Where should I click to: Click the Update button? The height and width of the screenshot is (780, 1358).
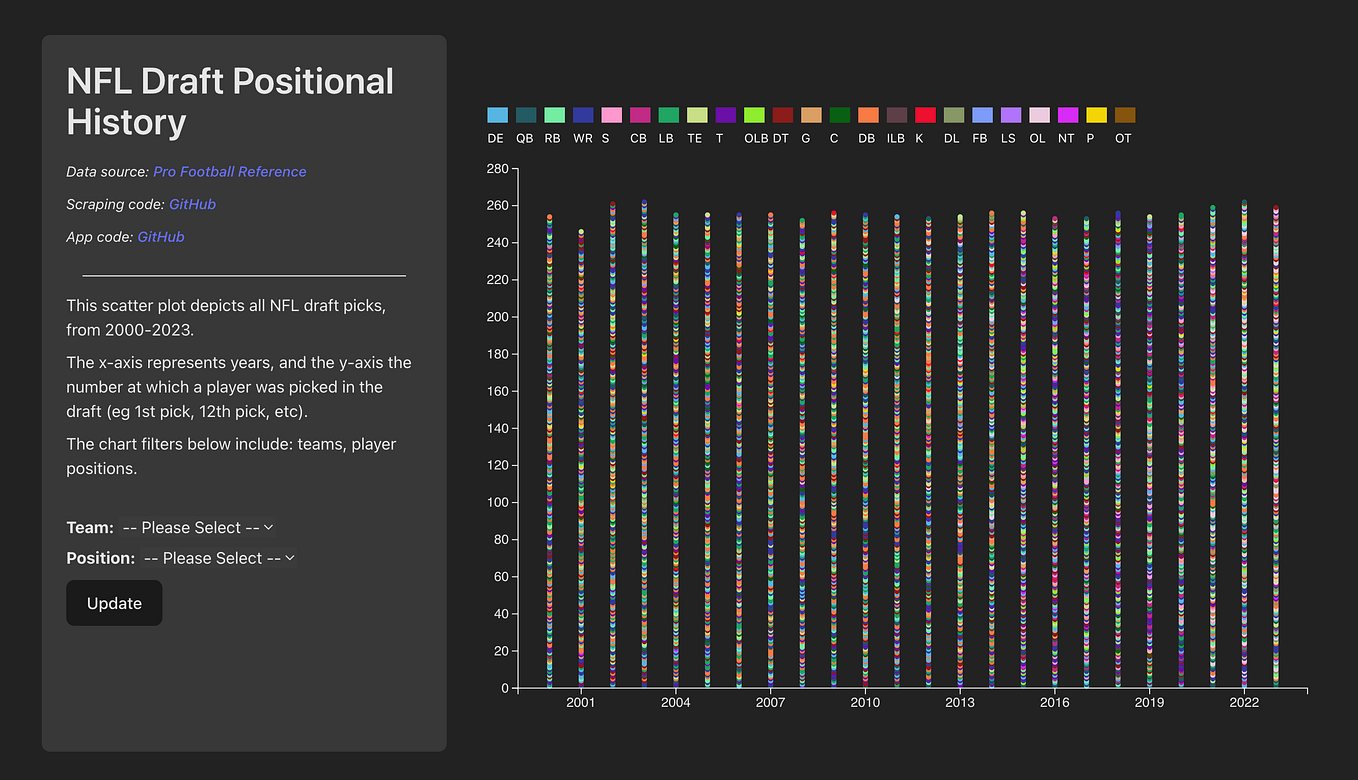113,603
